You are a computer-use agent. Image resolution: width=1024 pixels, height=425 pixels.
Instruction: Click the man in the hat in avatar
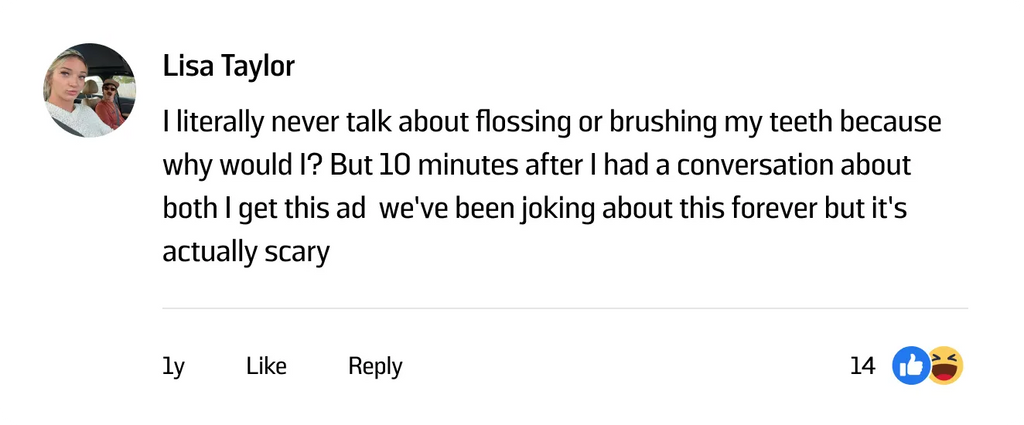click(x=110, y=96)
